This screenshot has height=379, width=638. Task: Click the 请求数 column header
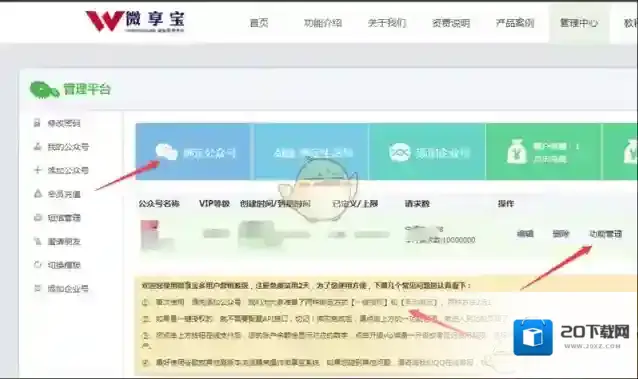[417, 204]
